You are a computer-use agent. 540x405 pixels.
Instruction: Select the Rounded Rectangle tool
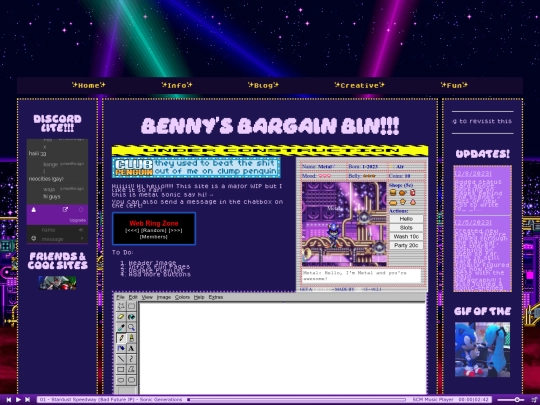[131, 380]
